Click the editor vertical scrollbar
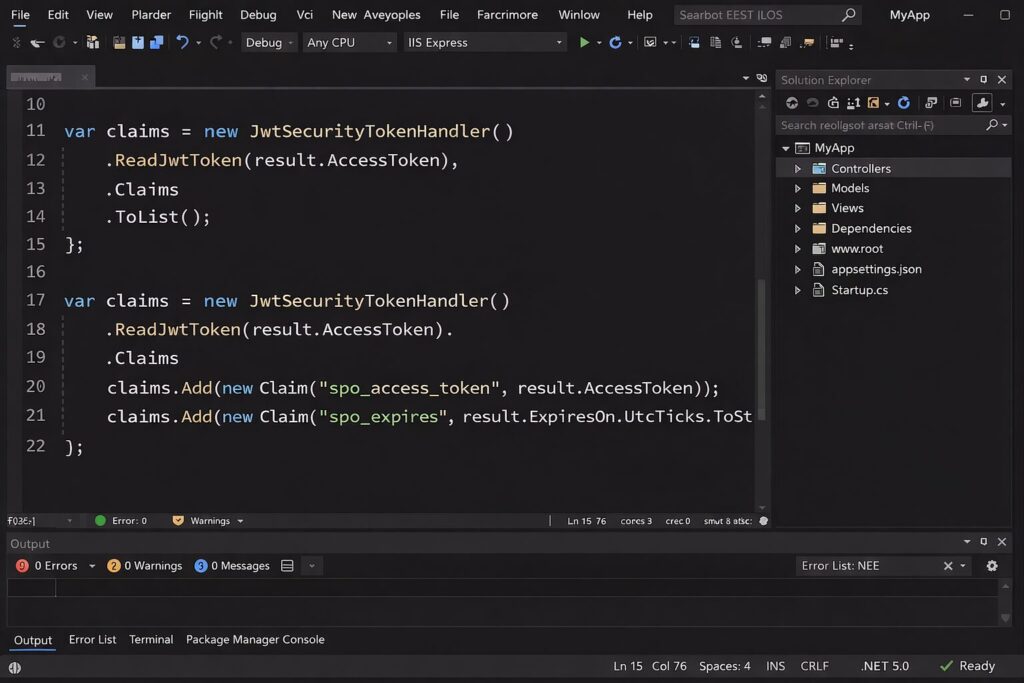 click(x=761, y=350)
